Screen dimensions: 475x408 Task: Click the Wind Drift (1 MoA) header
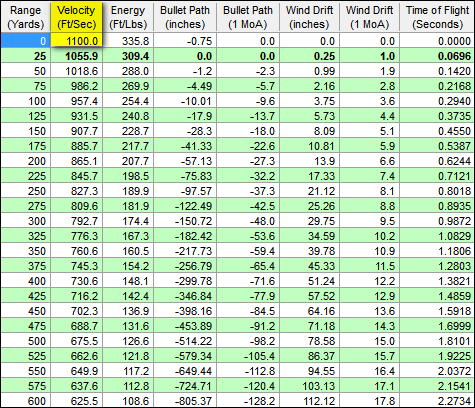369,17
